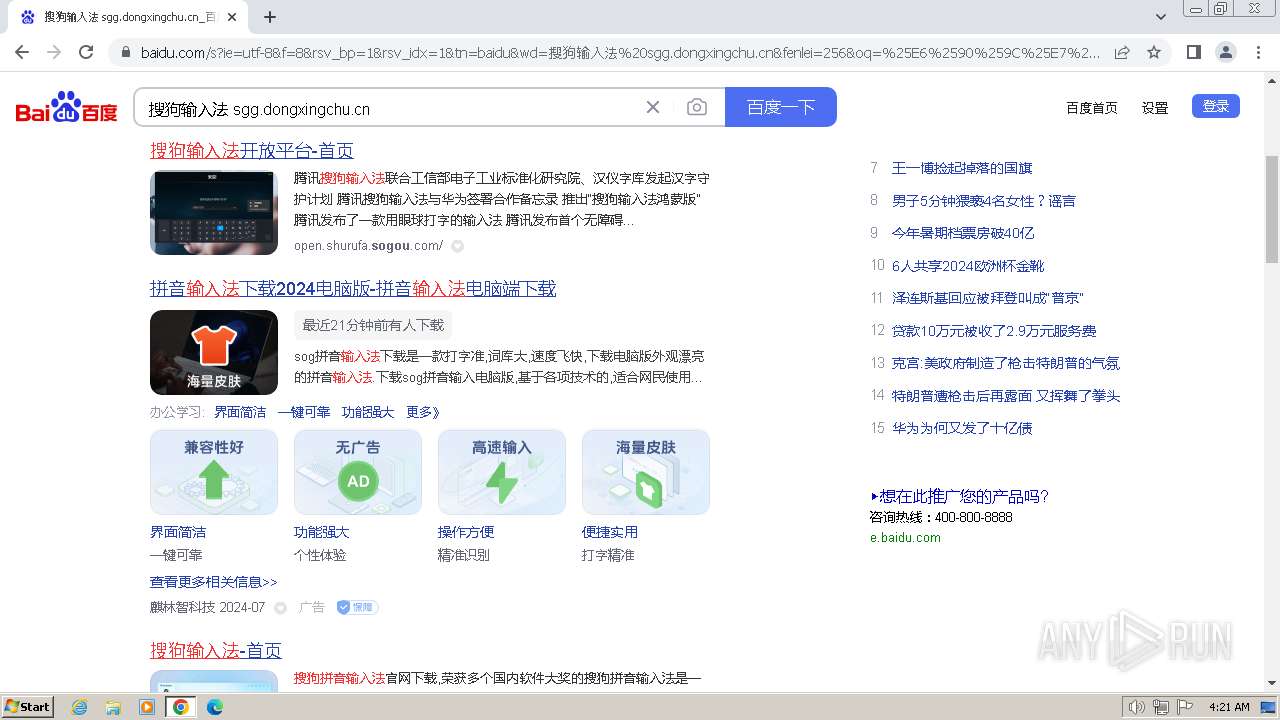Open the media player taskbar icon
Screen dimensions: 1280x720
(147, 707)
